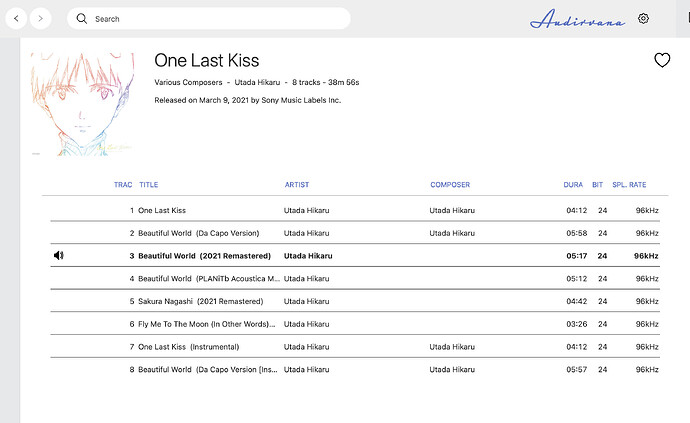
Task: Favorite the album with the heart icon
Action: (662, 61)
